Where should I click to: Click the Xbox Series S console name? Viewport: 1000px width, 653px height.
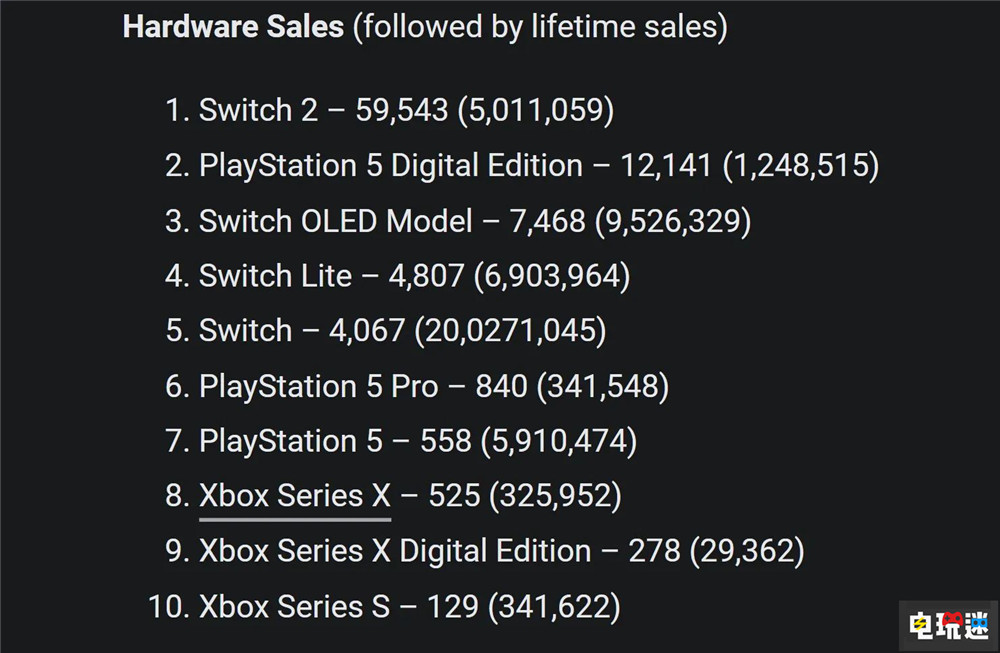tap(294, 606)
